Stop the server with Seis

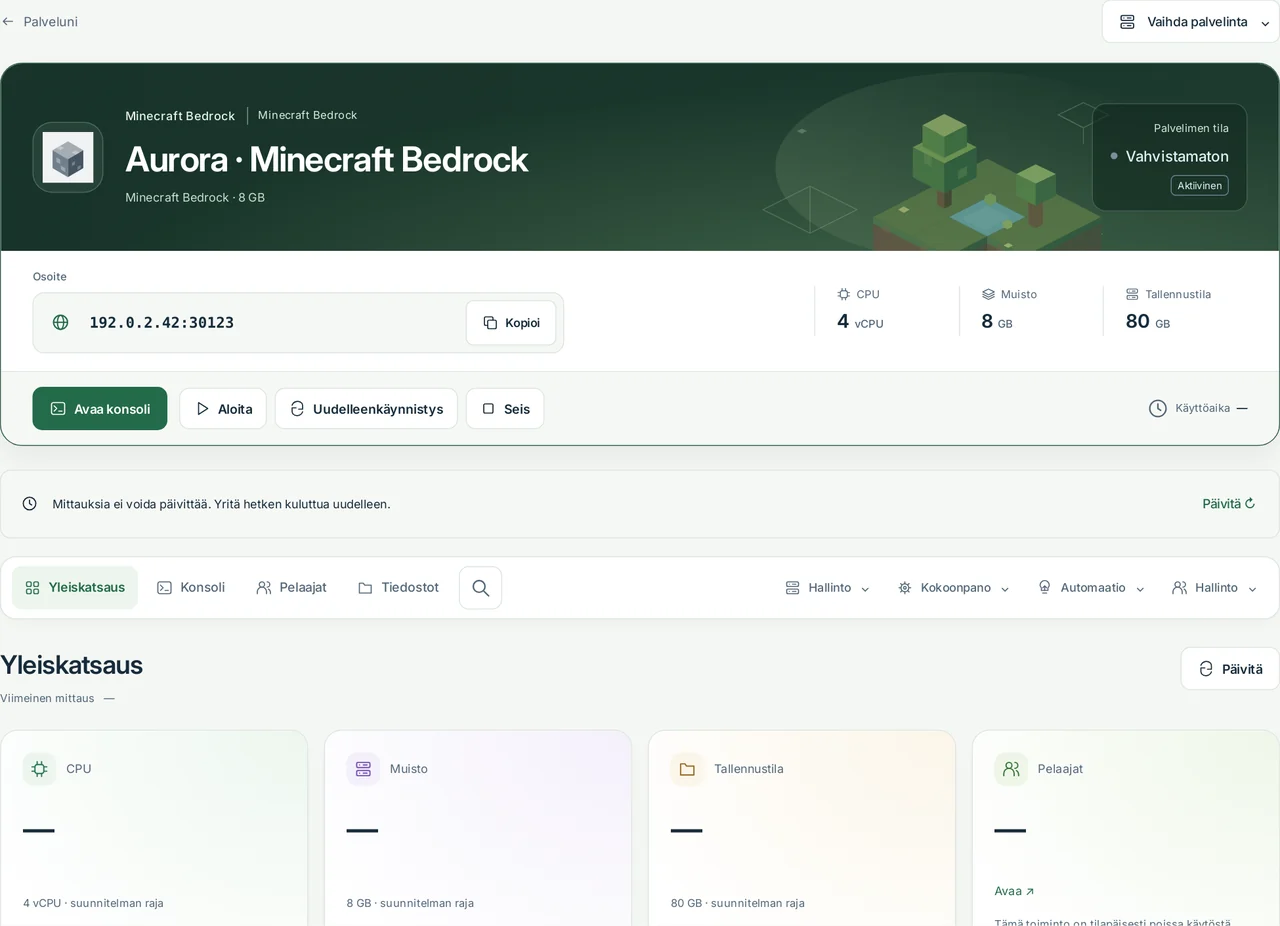[x=505, y=409]
